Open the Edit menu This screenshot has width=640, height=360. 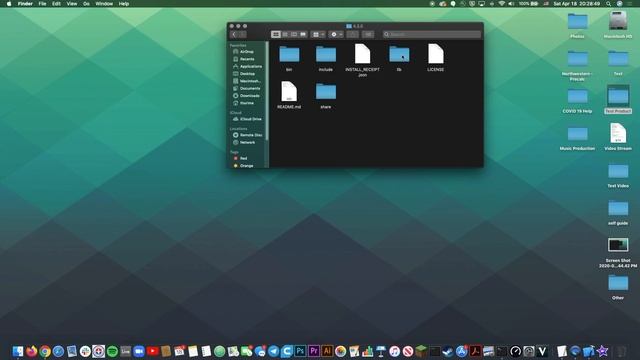click(x=56, y=4)
